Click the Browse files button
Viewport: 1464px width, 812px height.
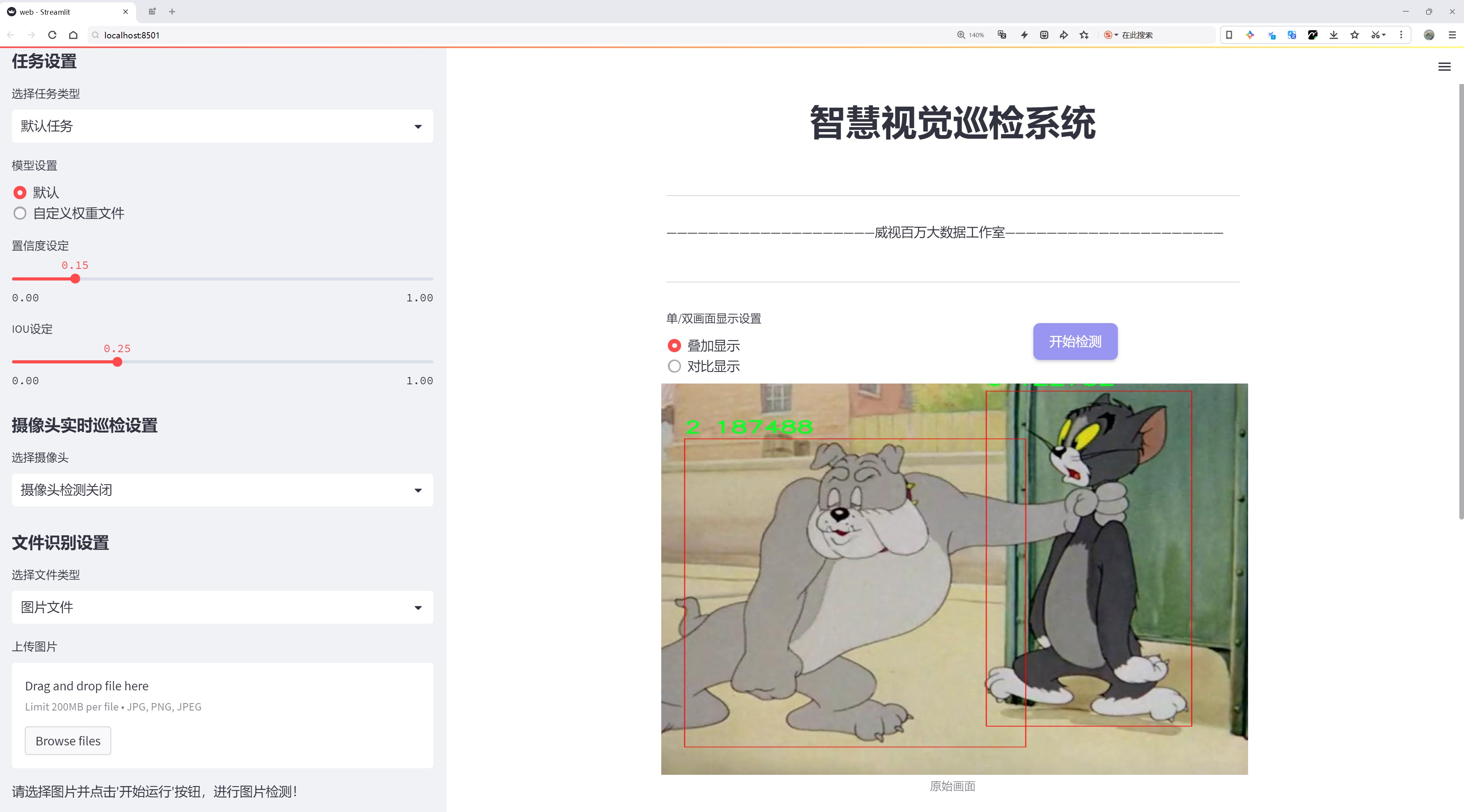pos(67,740)
